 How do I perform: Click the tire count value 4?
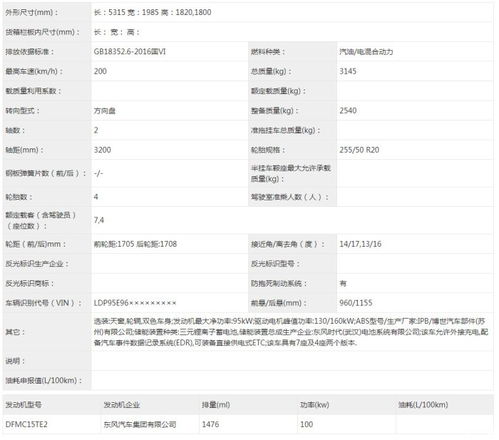pos(96,197)
